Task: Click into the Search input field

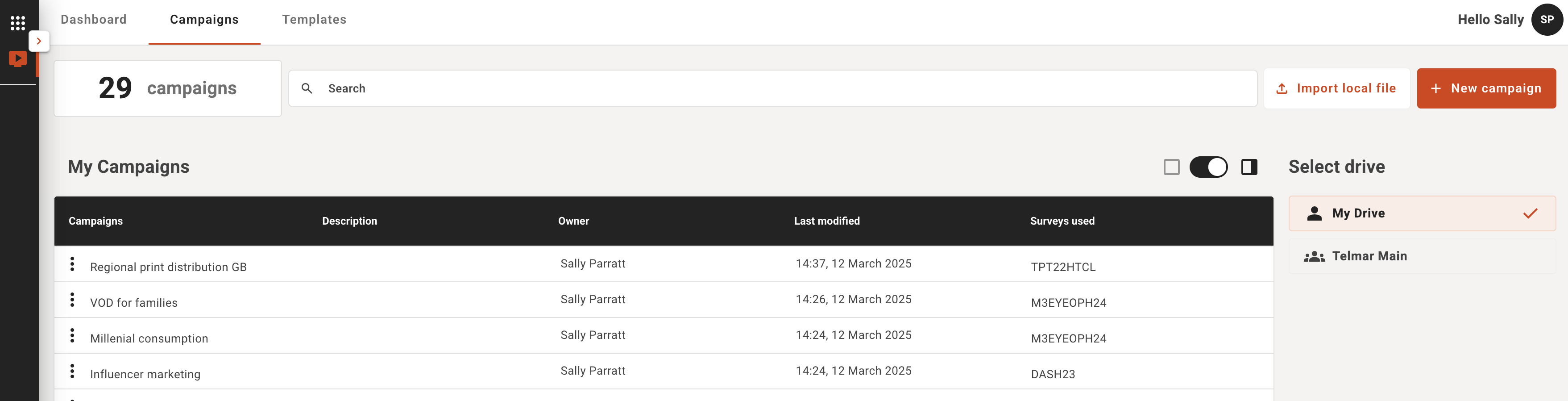Action: tap(772, 88)
